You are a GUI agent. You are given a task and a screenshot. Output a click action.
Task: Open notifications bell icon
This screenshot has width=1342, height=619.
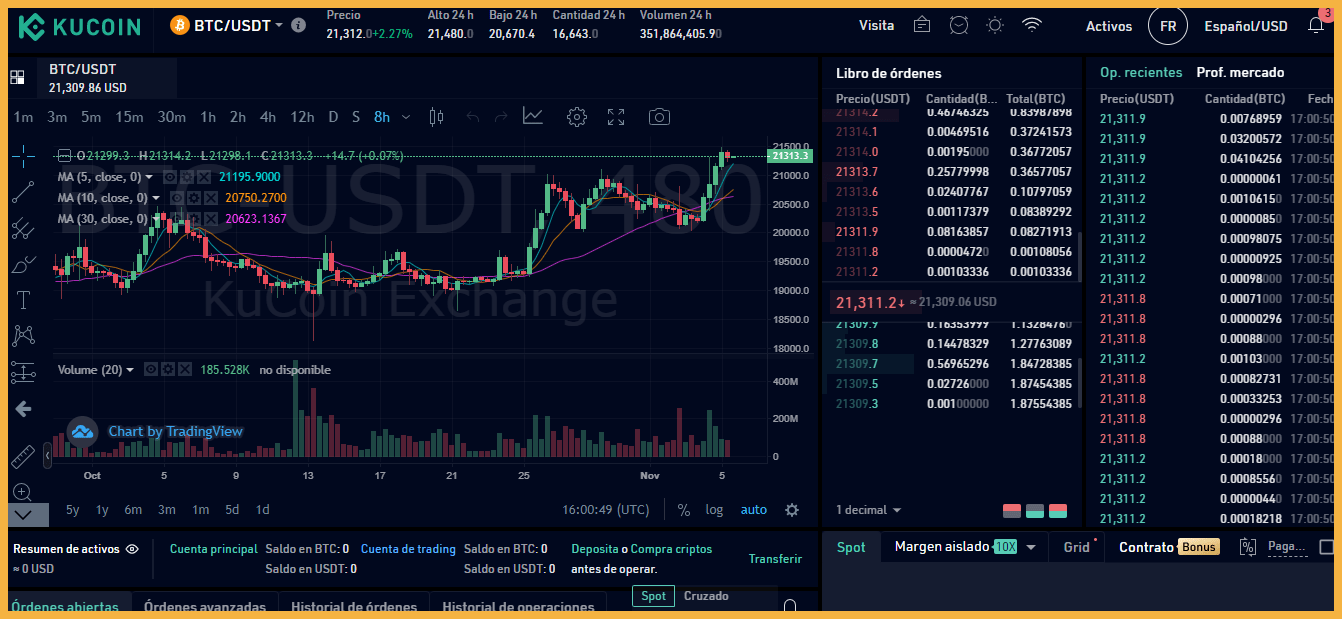1316,26
